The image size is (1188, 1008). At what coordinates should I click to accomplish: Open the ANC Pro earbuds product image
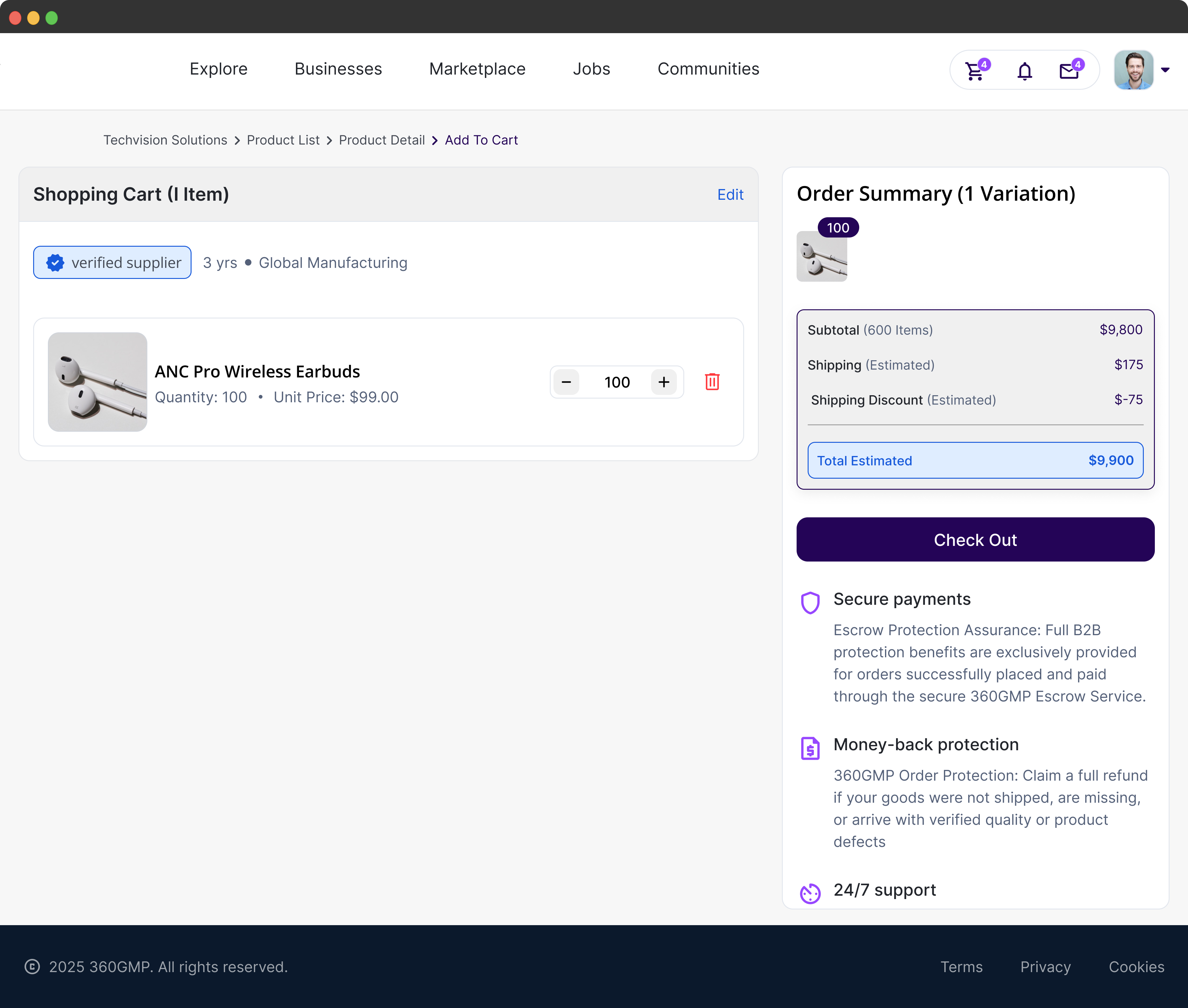(97, 382)
